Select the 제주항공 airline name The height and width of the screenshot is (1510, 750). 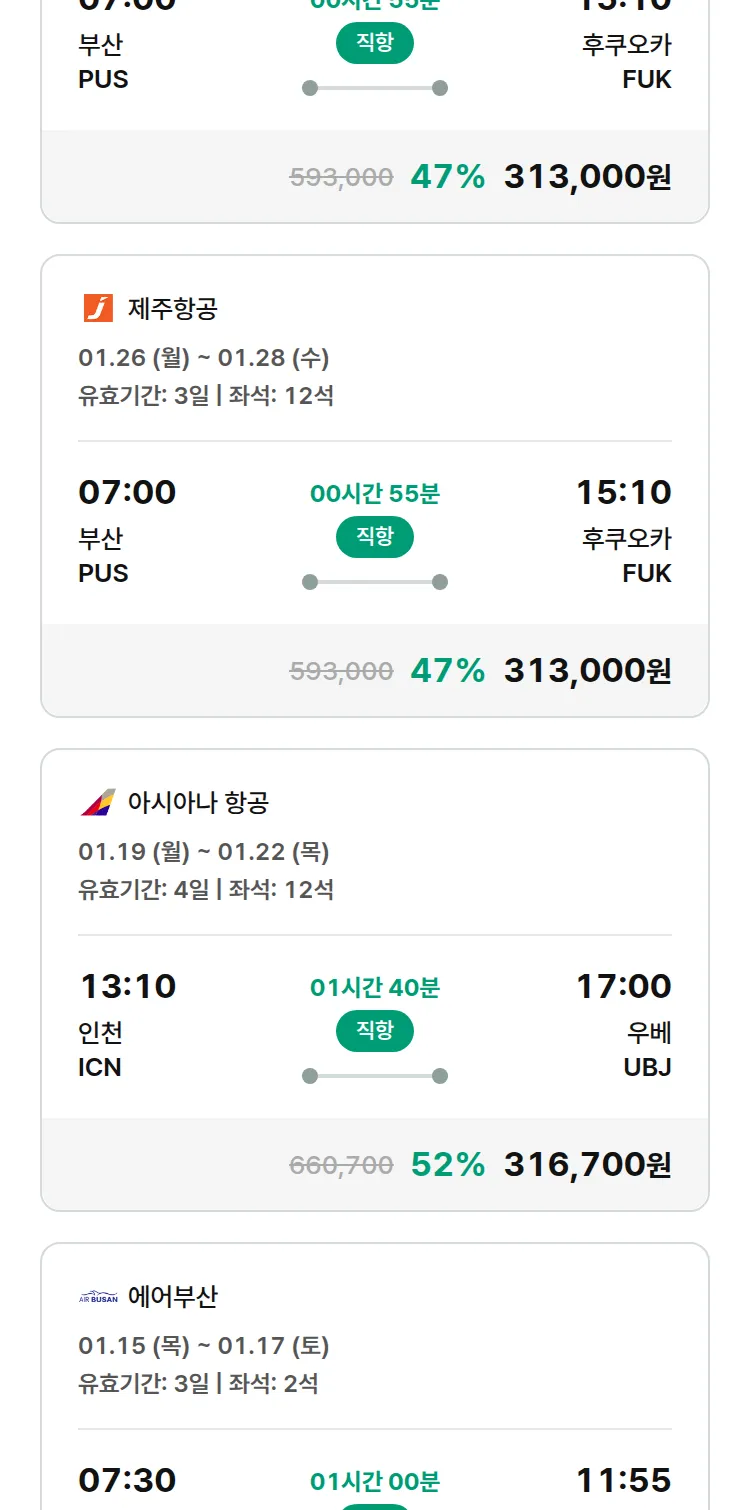(x=173, y=308)
